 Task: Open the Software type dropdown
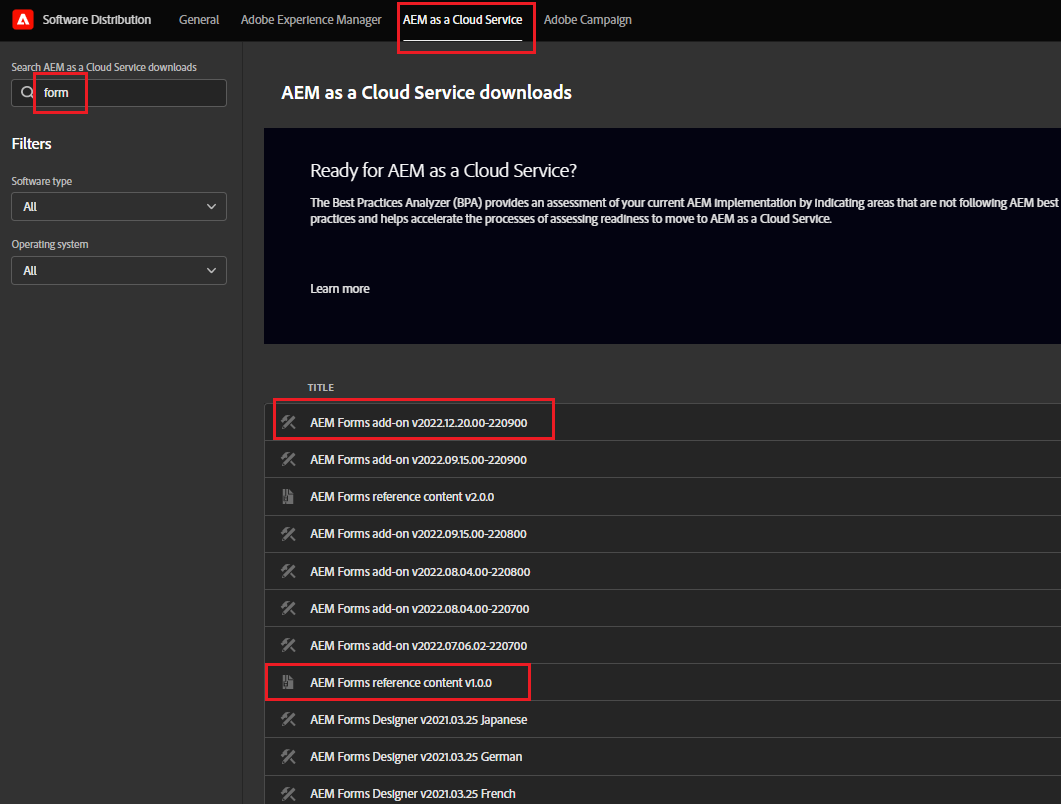[118, 206]
